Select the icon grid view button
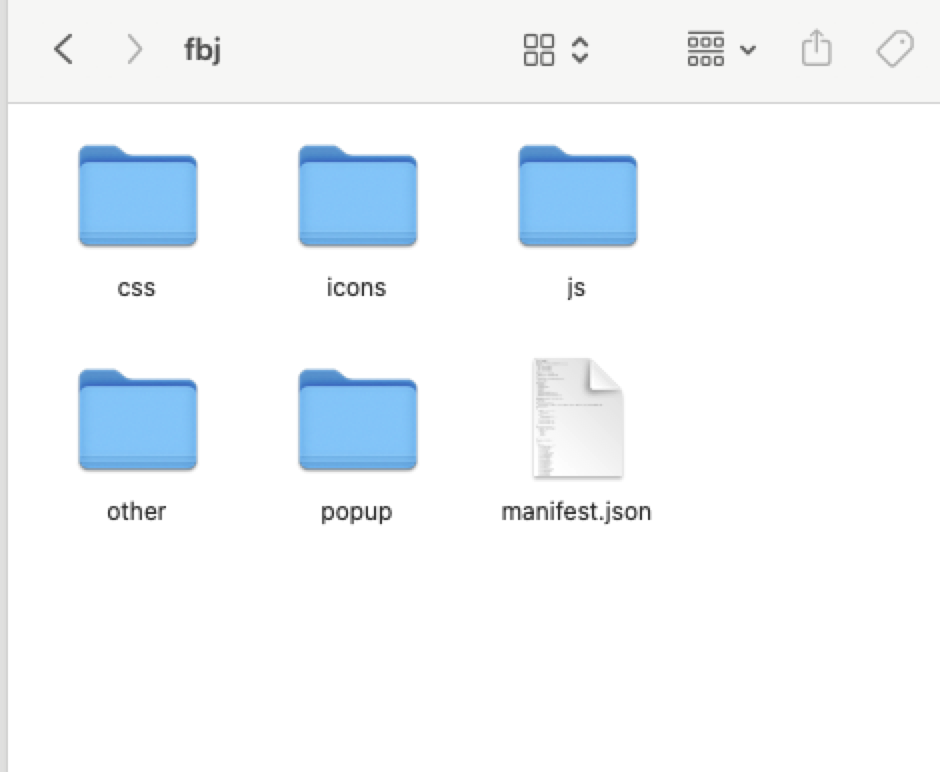The height and width of the screenshot is (772, 940). (x=539, y=49)
